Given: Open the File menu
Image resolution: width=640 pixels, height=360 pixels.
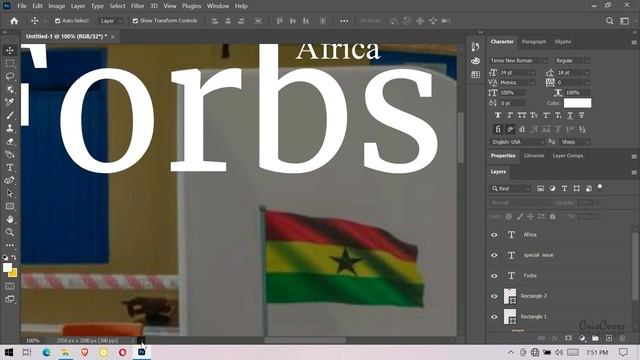Looking at the screenshot, I should (x=22, y=6).
